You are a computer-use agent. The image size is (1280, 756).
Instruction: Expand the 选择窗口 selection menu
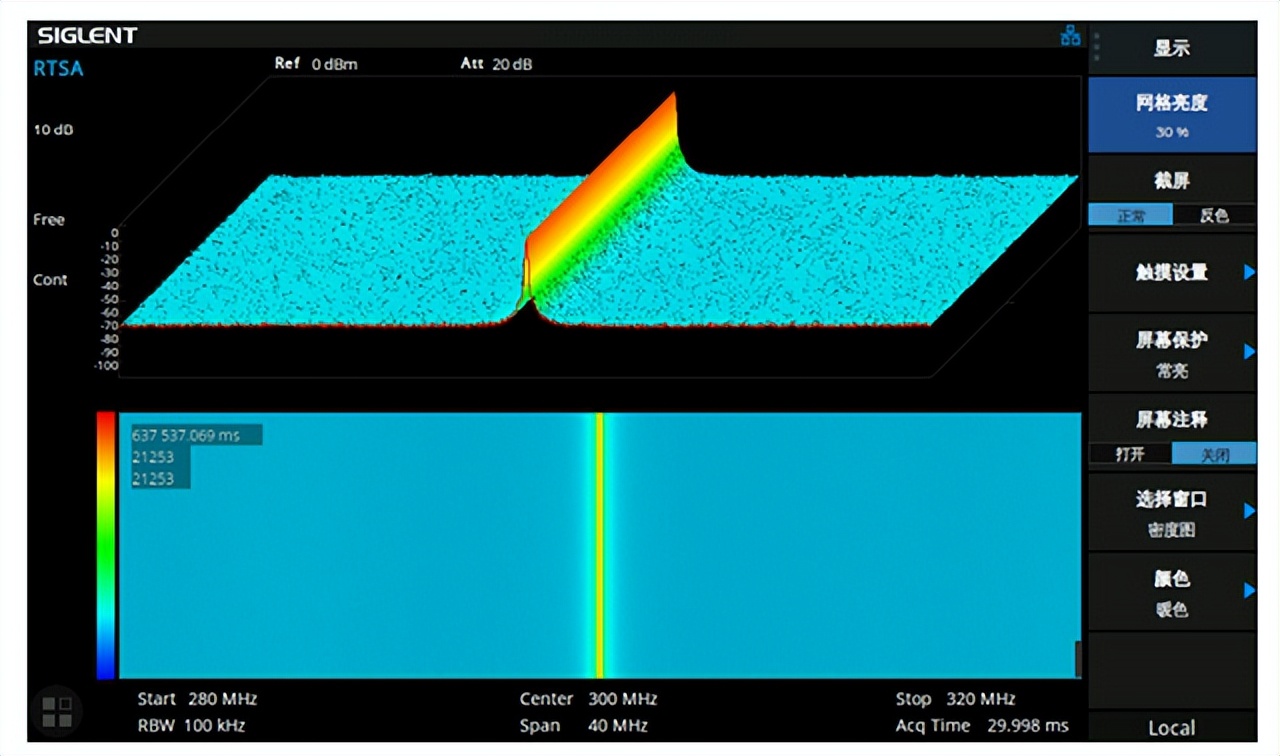[1171, 511]
